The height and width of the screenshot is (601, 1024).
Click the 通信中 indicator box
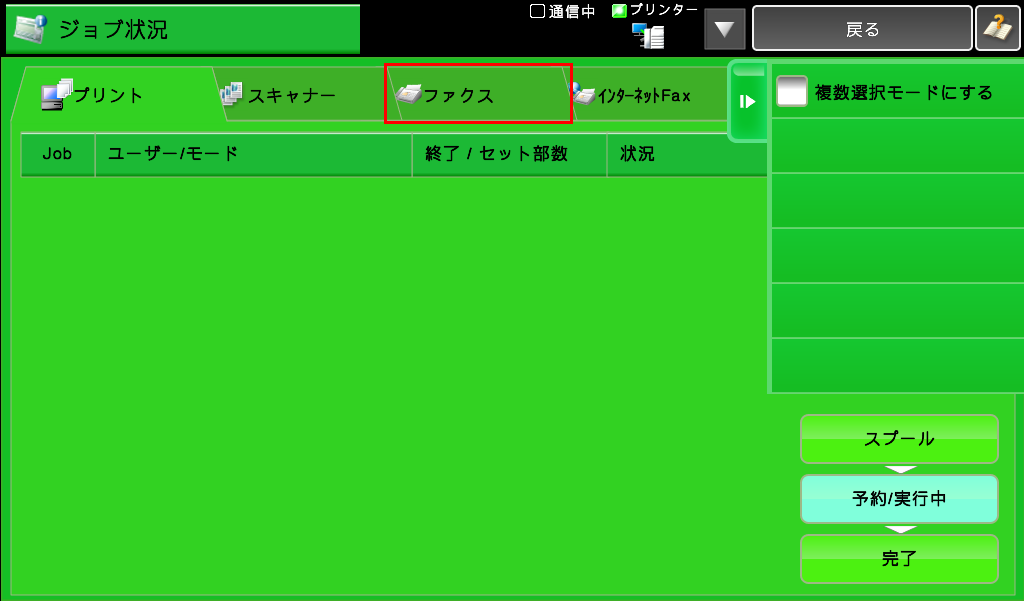click(536, 11)
